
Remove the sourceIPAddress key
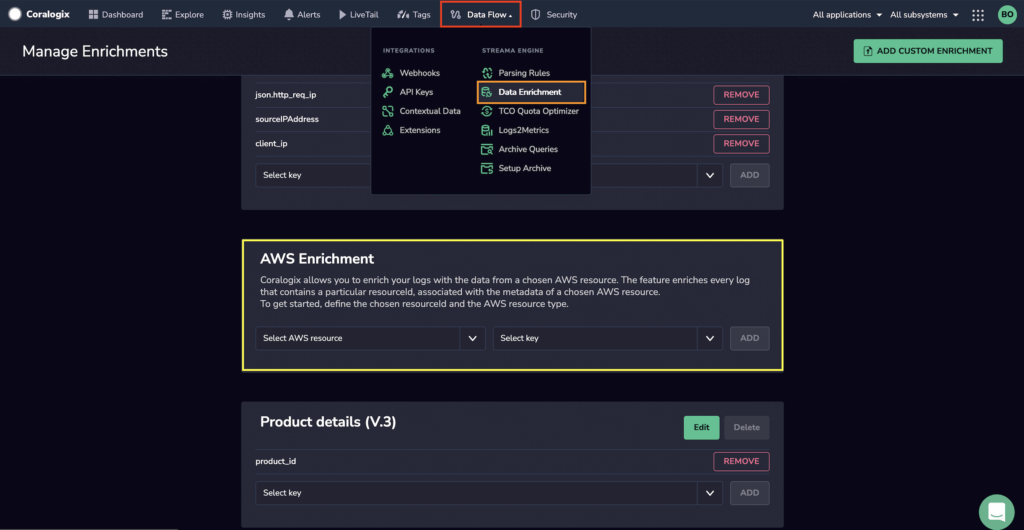741,119
